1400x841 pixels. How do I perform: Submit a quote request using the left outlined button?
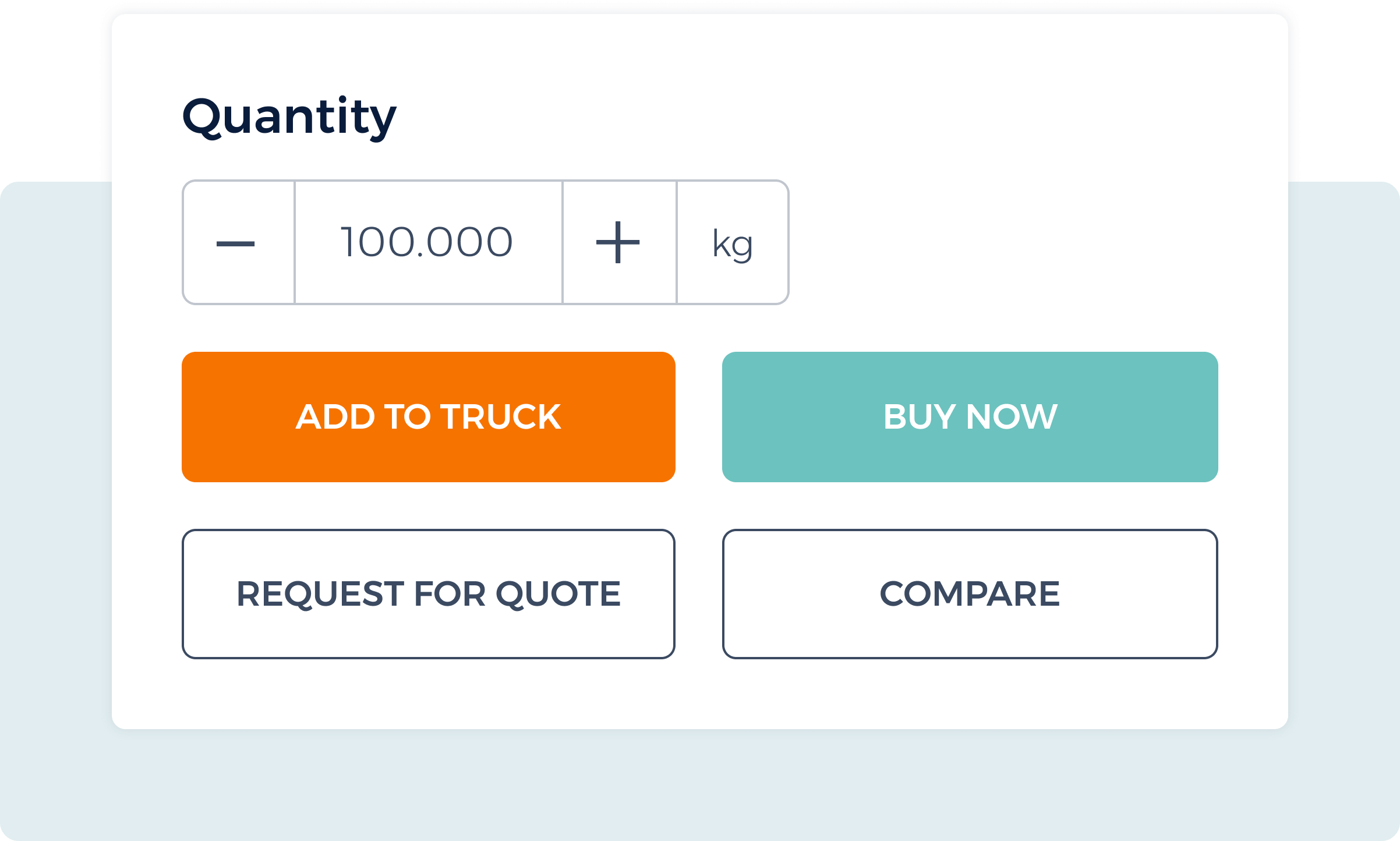428,593
